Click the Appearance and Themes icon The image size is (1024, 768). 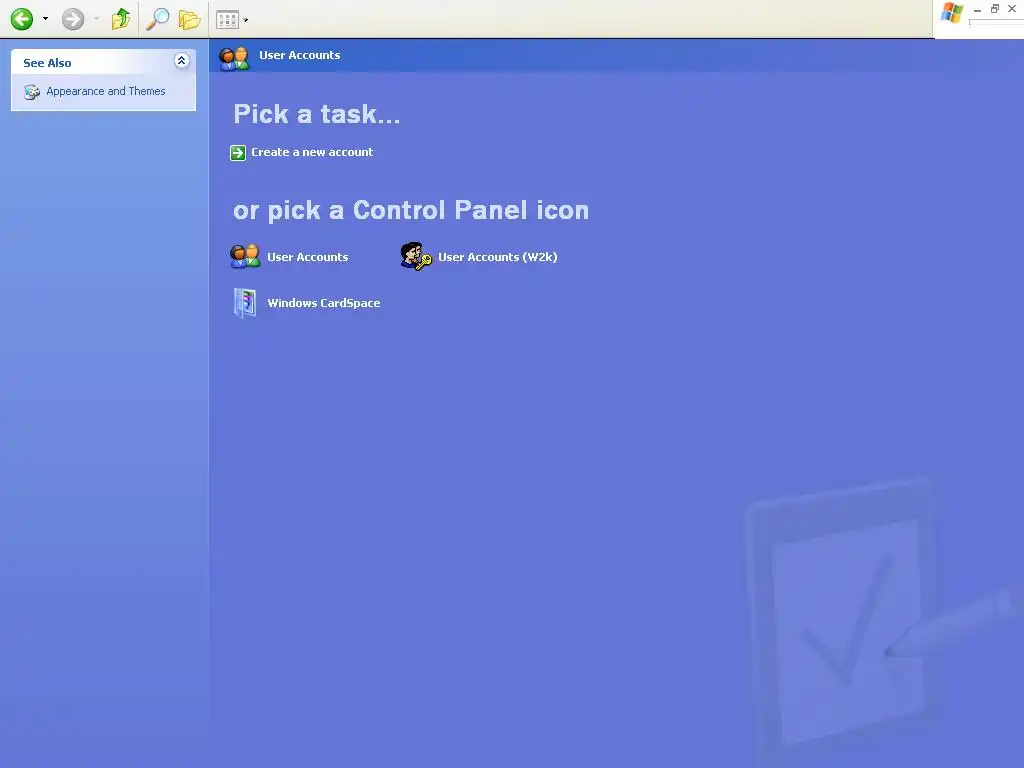[x=32, y=91]
